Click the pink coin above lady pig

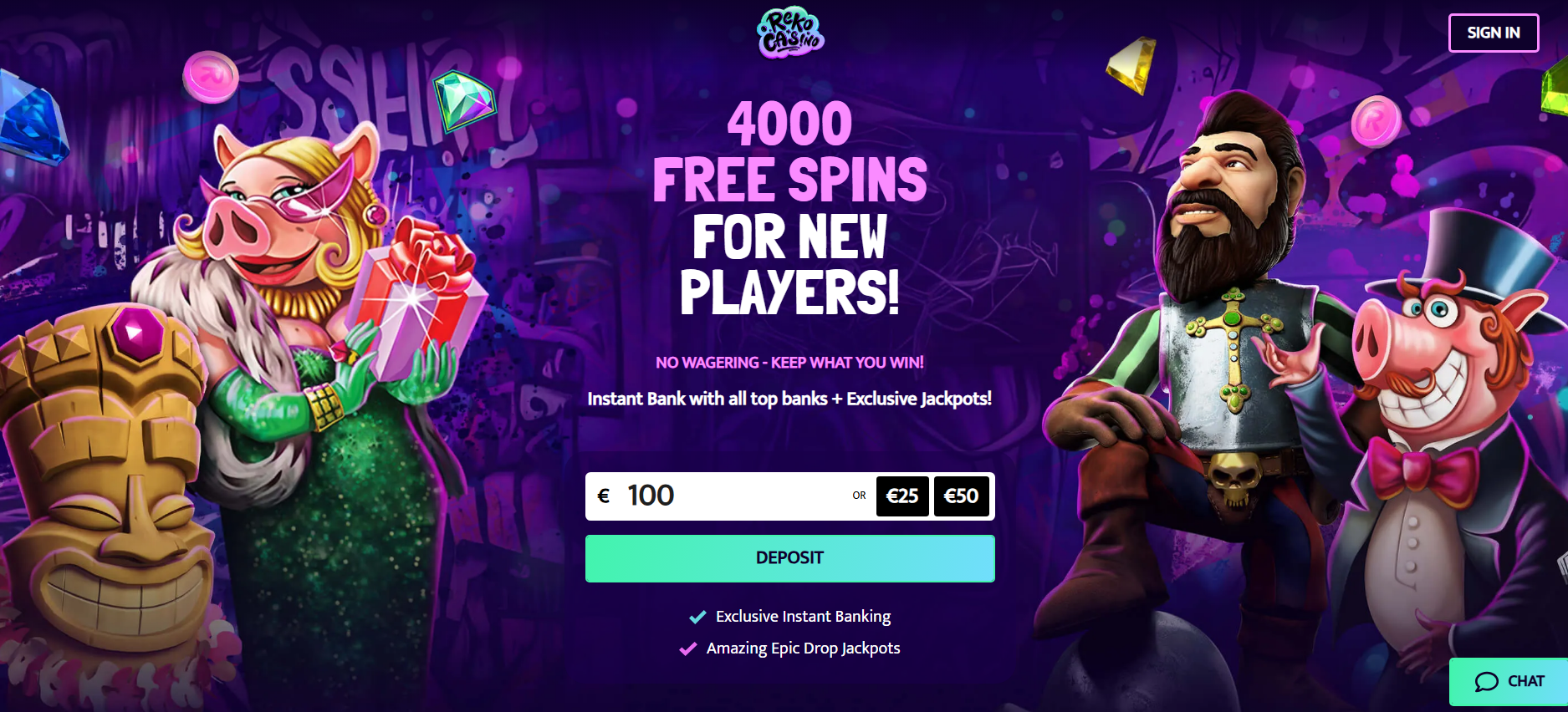point(211,77)
